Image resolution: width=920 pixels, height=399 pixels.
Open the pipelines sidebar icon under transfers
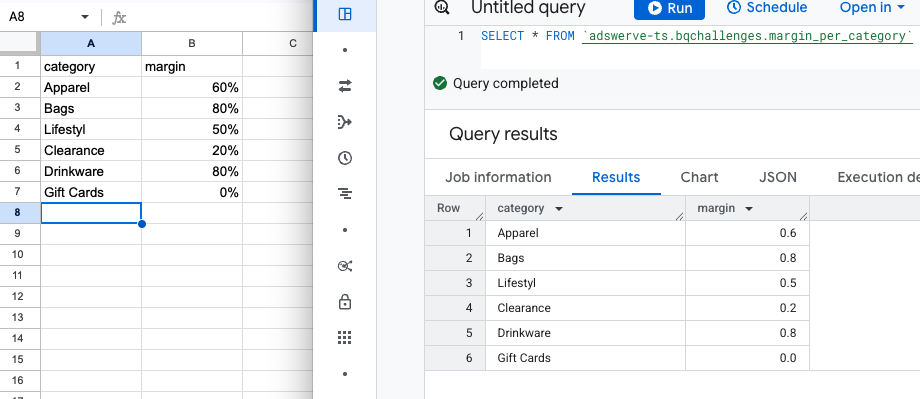pyautogui.click(x=345, y=122)
